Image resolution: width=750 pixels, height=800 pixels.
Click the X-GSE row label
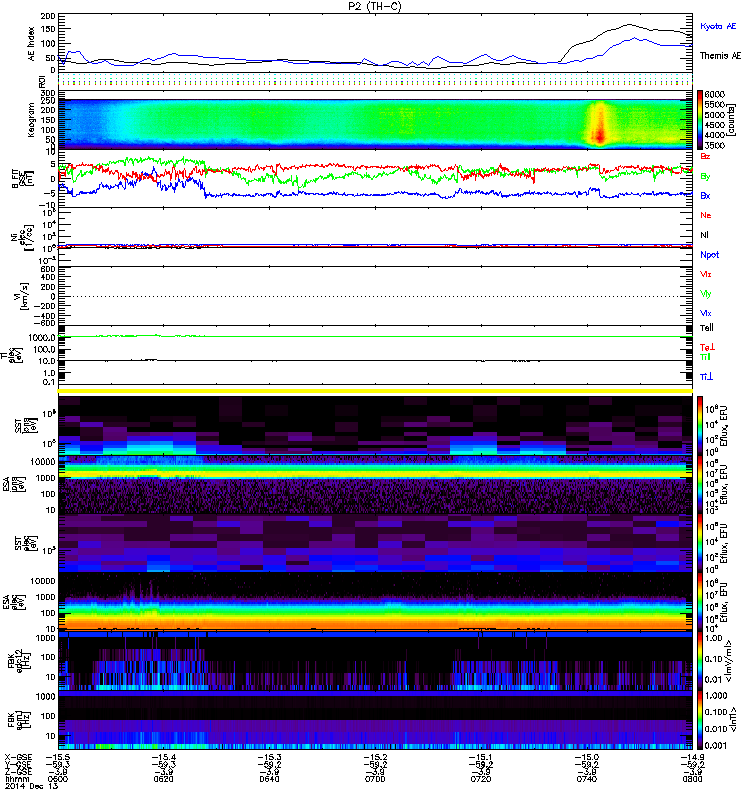[x=18, y=758]
